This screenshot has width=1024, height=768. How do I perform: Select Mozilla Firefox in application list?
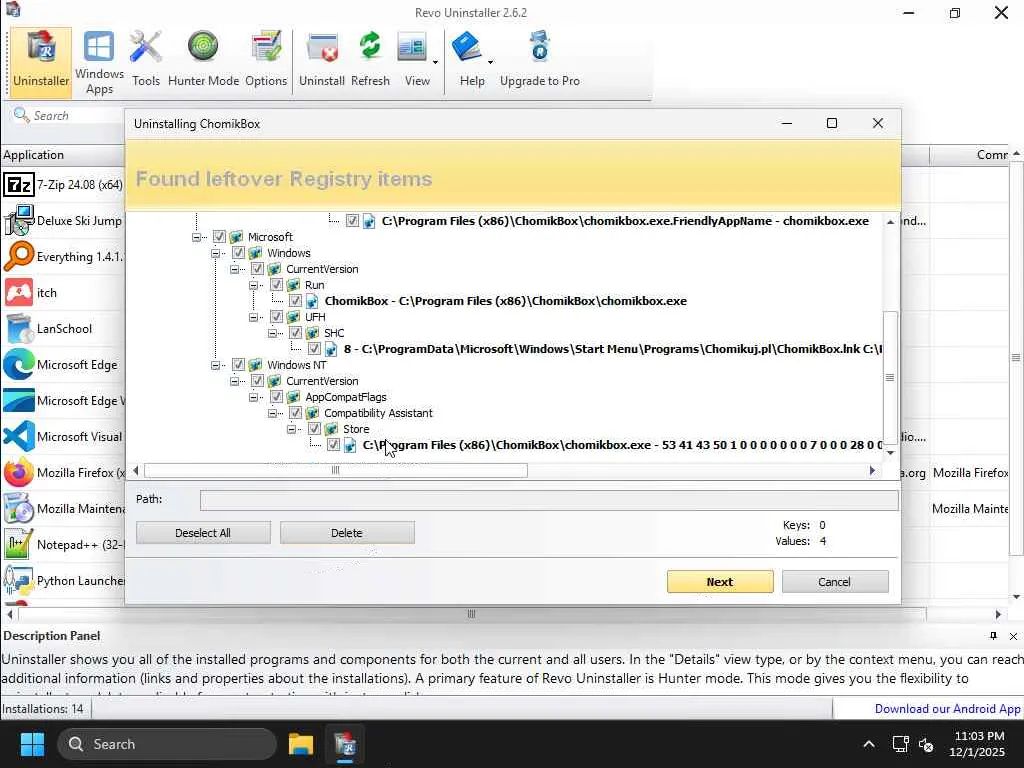click(63, 472)
